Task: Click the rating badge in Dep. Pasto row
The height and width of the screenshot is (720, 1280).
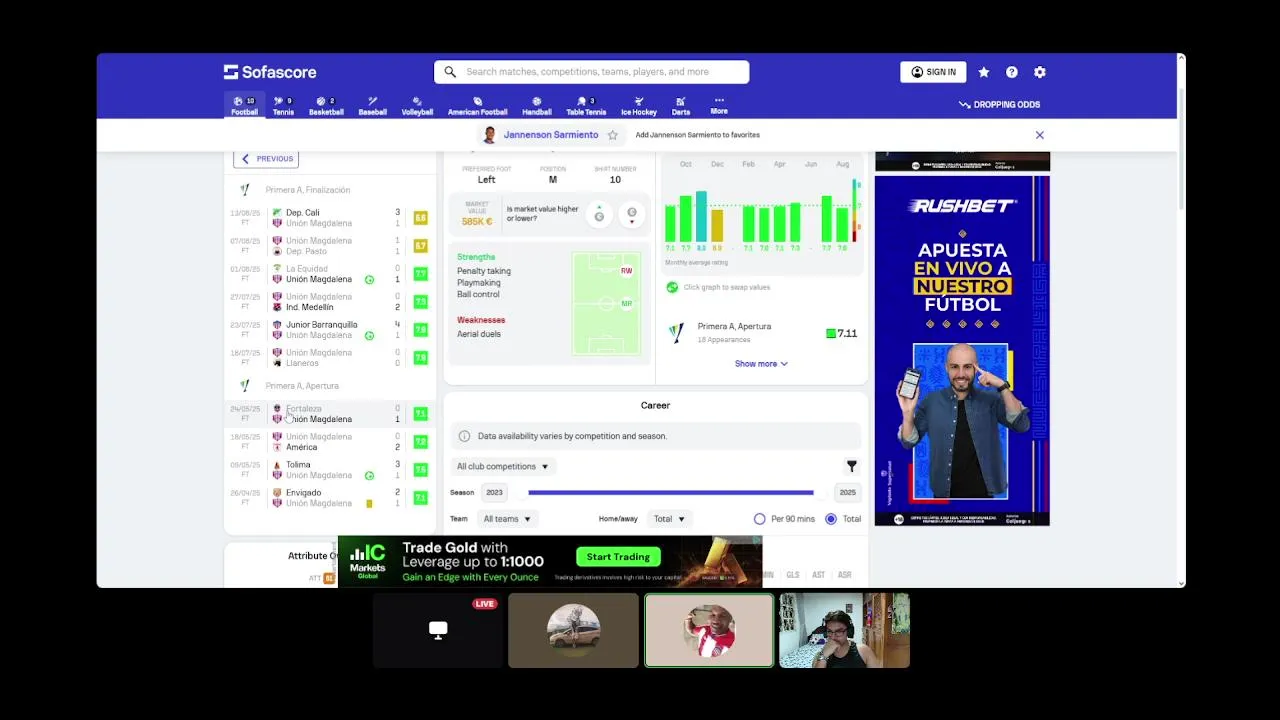Action: (421, 246)
